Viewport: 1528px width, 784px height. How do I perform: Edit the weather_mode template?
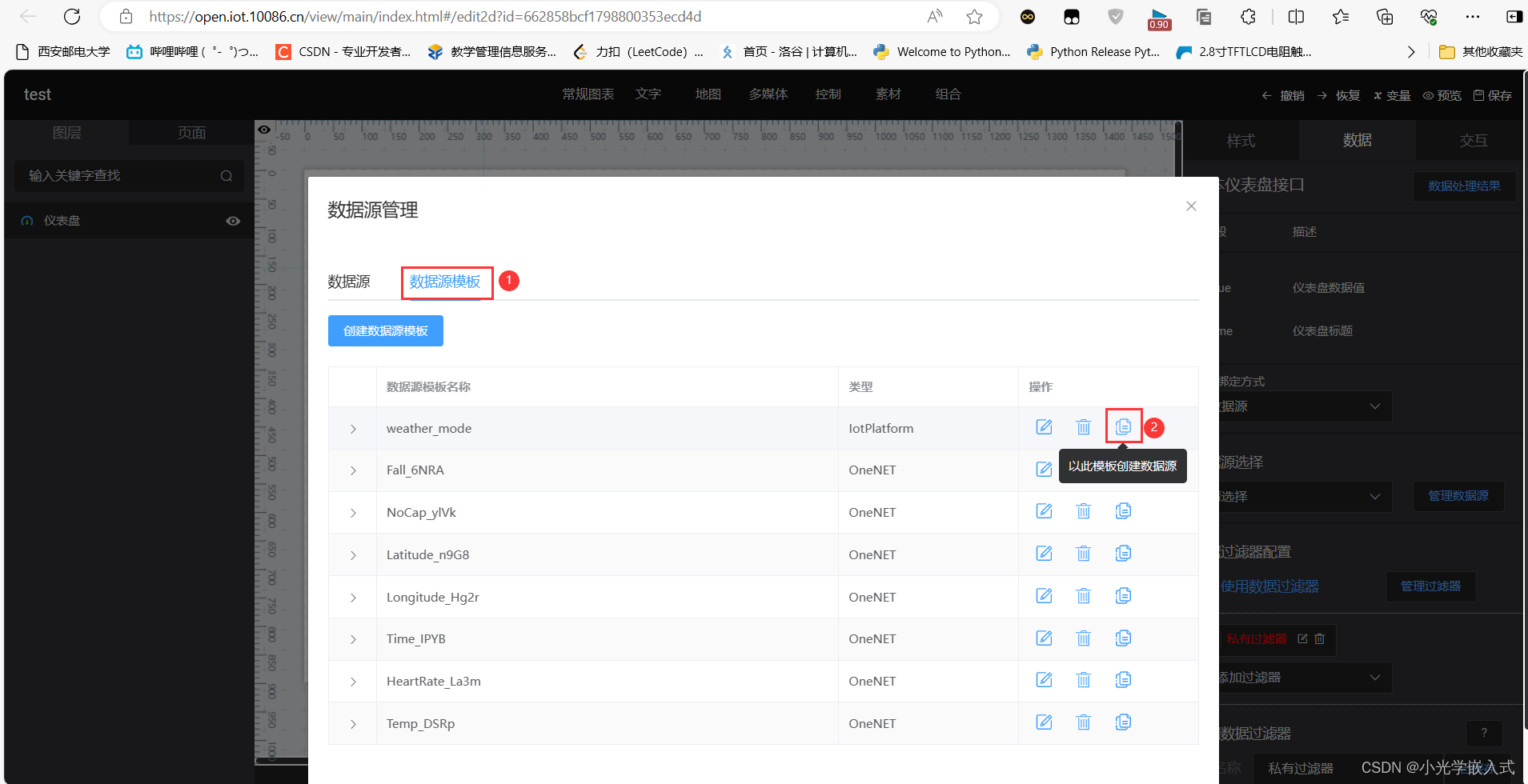click(1044, 427)
